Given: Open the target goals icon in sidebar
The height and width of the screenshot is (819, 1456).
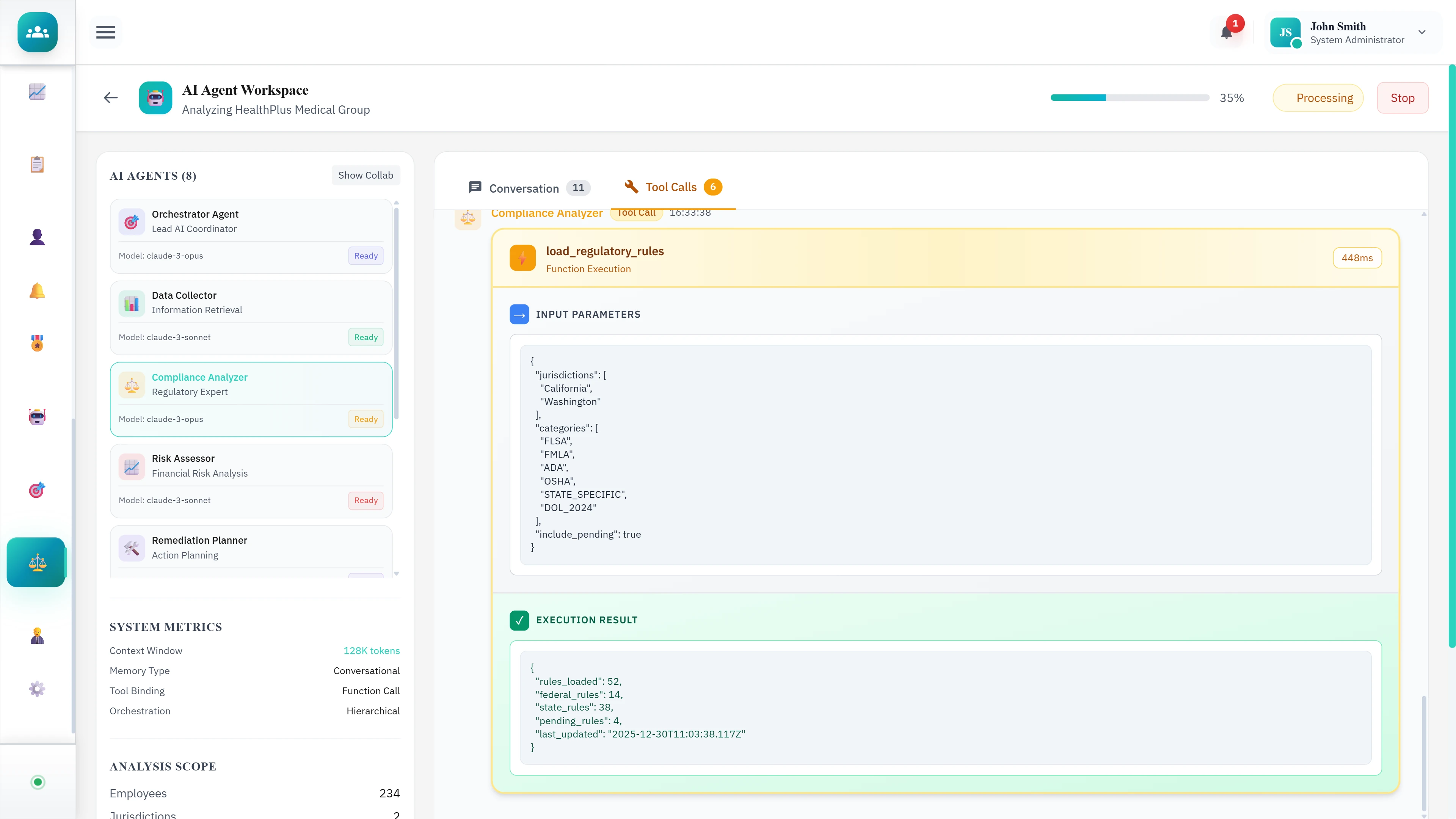Looking at the screenshot, I should [37, 490].
